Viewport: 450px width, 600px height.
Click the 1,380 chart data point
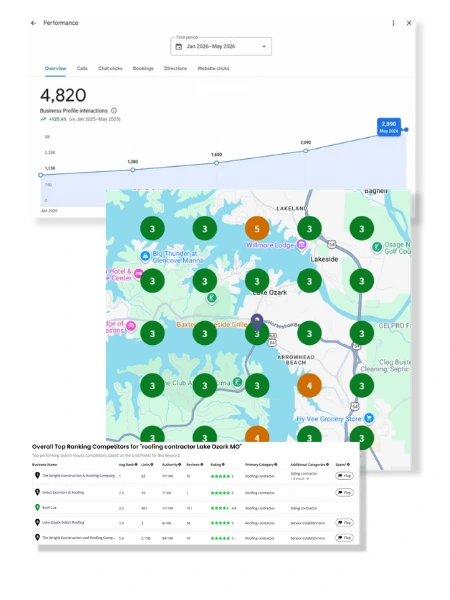click(132, 170)
